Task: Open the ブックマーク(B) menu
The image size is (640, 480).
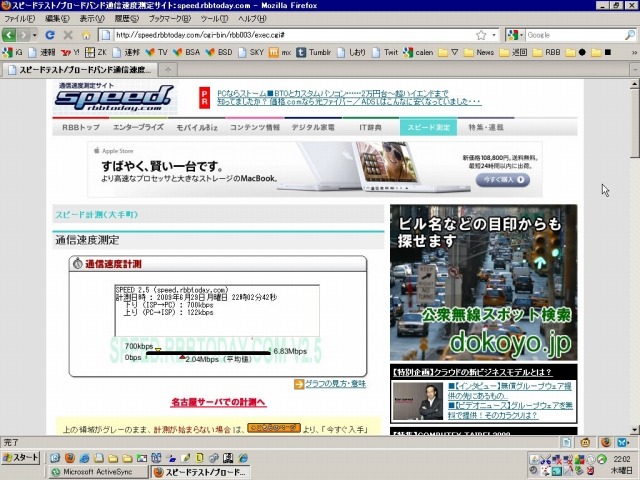Action: (x=169, y=19)
